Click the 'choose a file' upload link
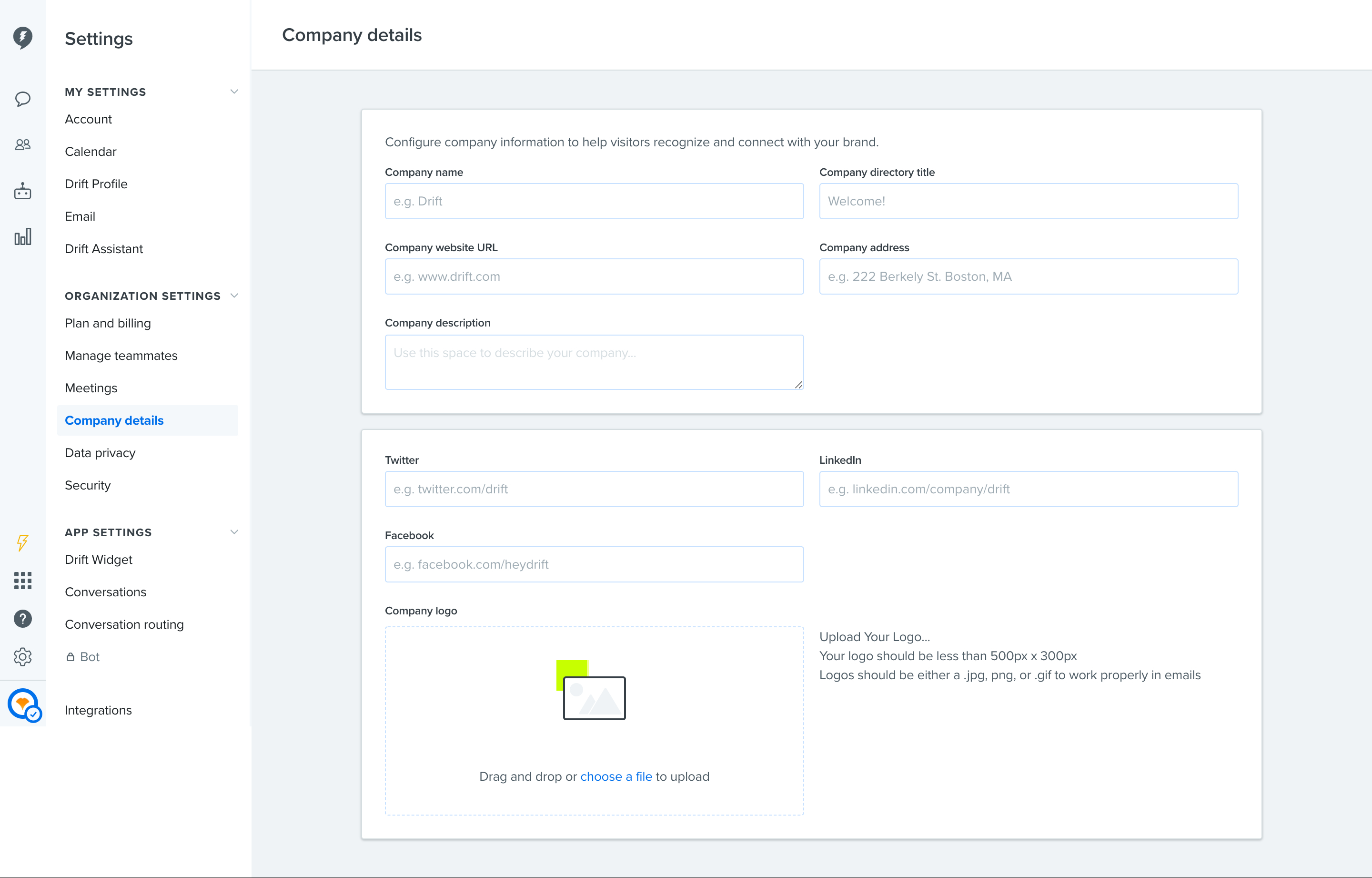Image resolution: width=1372 pixels, height=878 pixels. click(x=616, y=776)
